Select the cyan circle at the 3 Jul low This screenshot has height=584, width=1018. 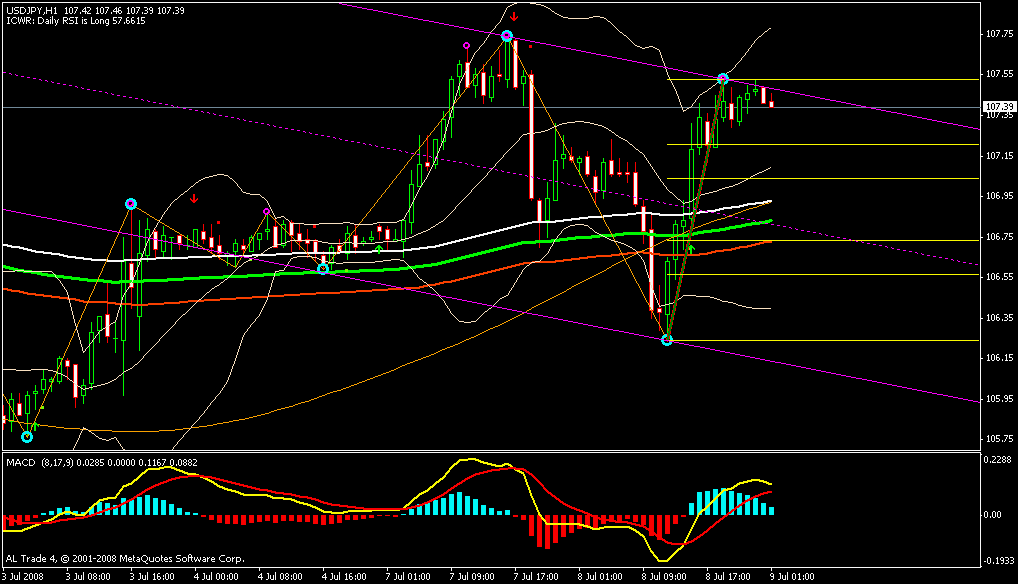click(27, 436)
